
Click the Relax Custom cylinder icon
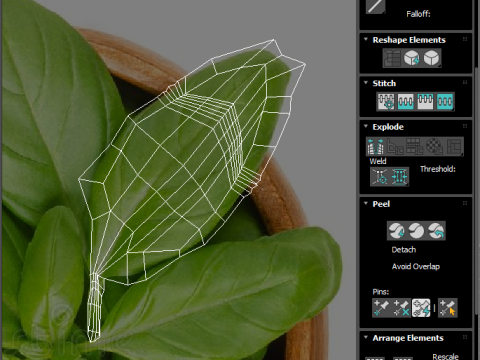[x=431, y=58]
